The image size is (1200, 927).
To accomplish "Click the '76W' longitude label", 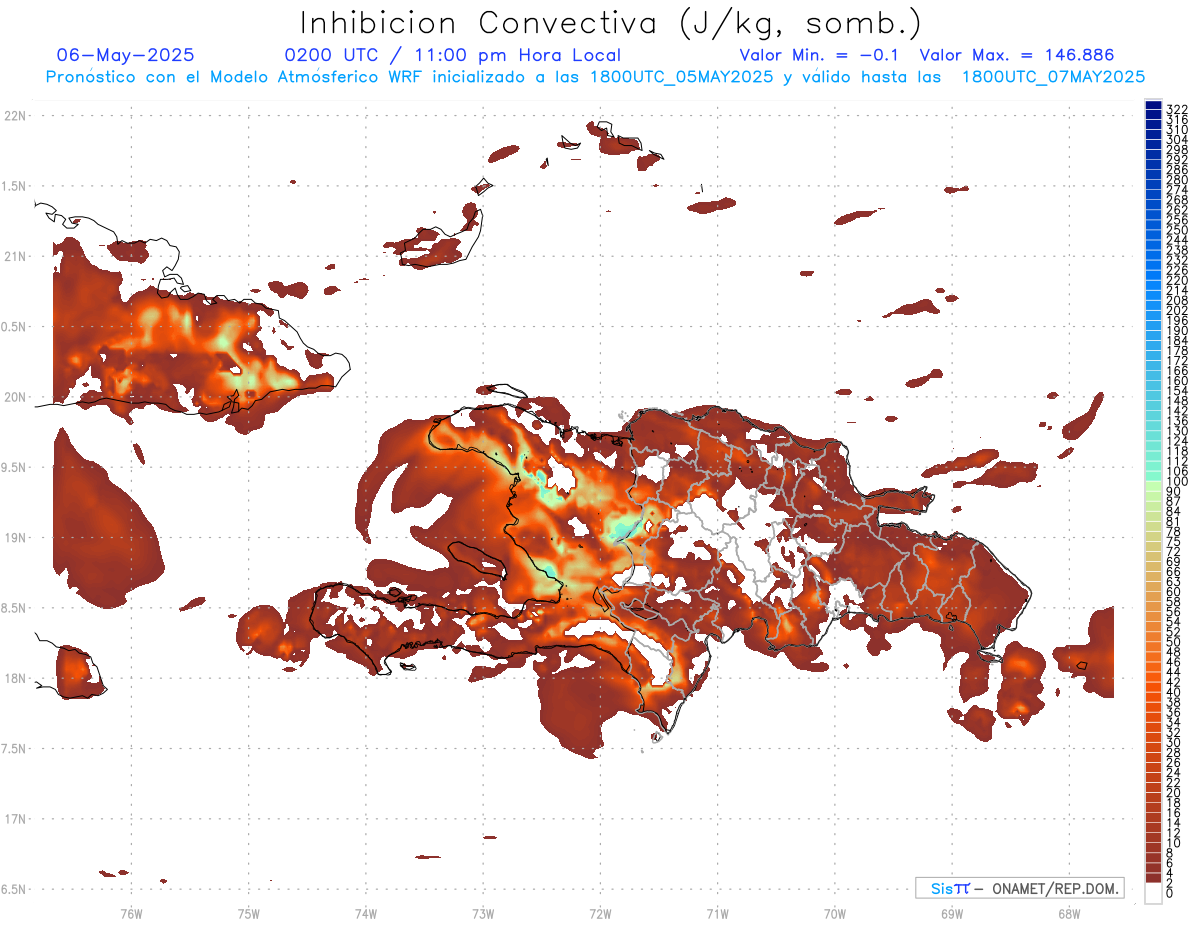I will (x=131, y=913).
